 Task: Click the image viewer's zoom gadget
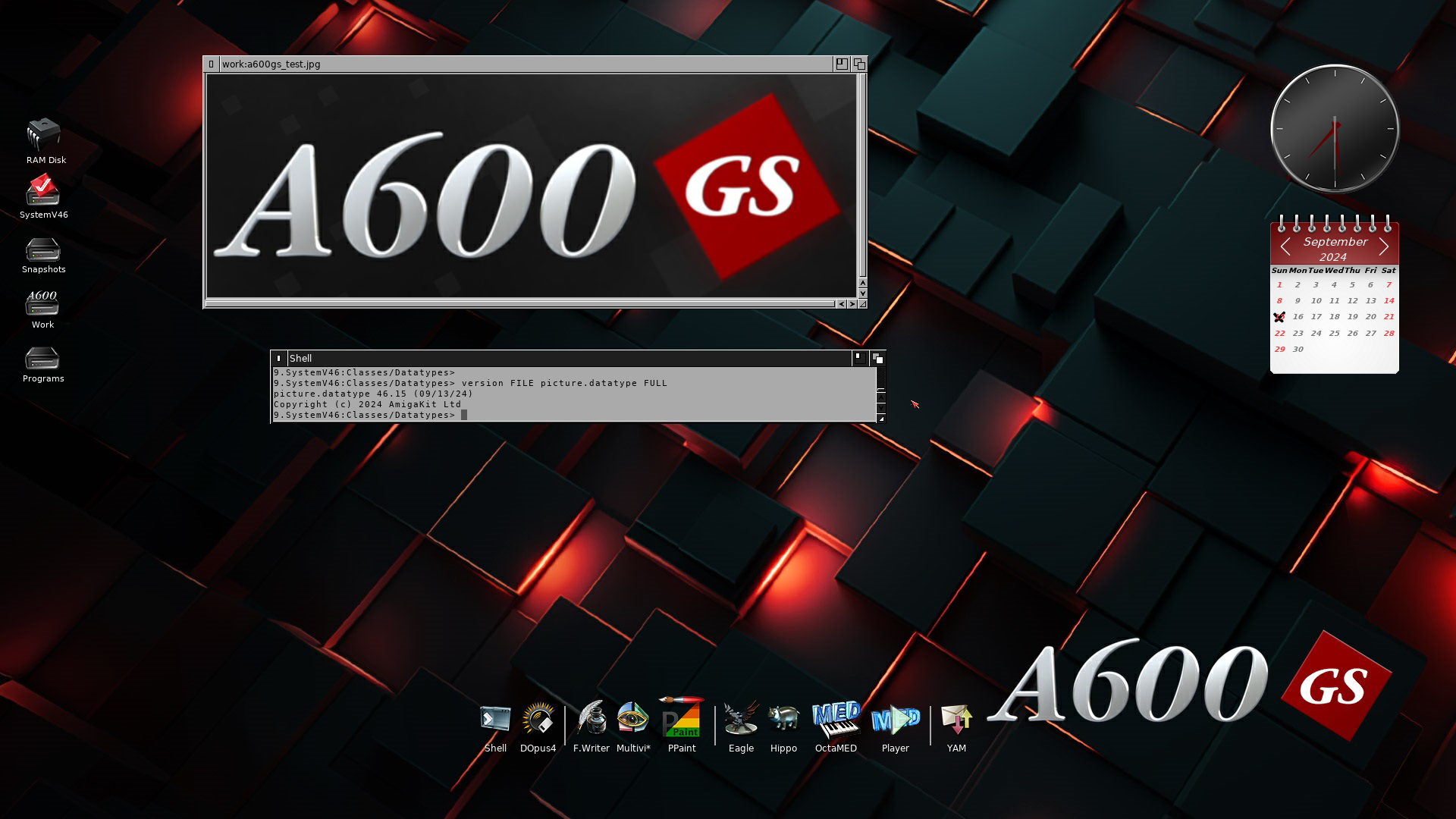point(842,64)
